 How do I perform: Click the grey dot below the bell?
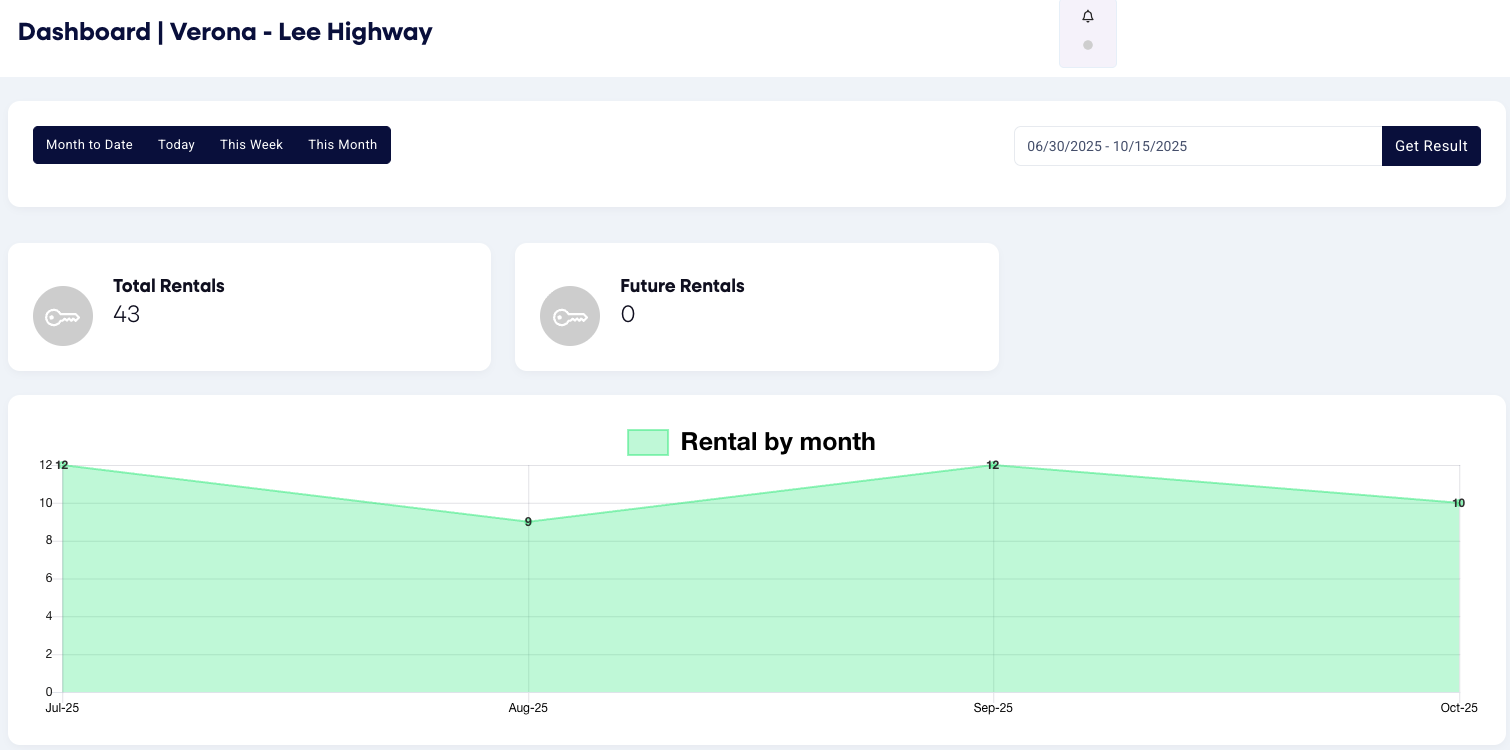[1088, 45]
